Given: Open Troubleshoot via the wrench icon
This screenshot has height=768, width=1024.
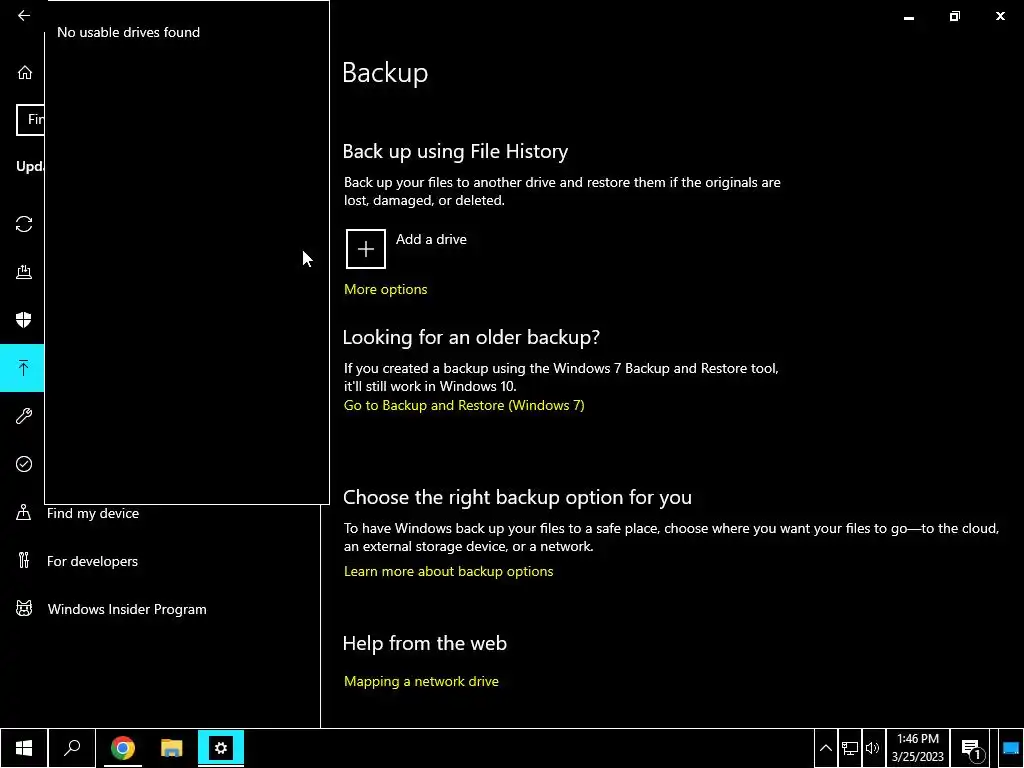Looking at the screenshot, I should (24, 416).
